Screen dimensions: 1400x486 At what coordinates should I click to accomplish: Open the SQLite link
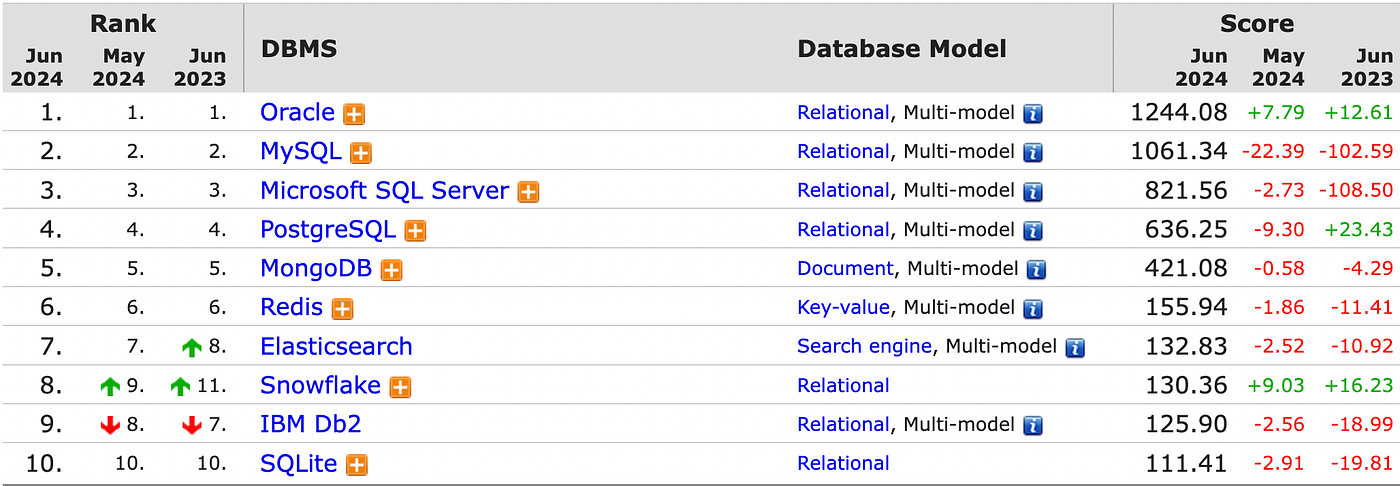coord(298,463)
